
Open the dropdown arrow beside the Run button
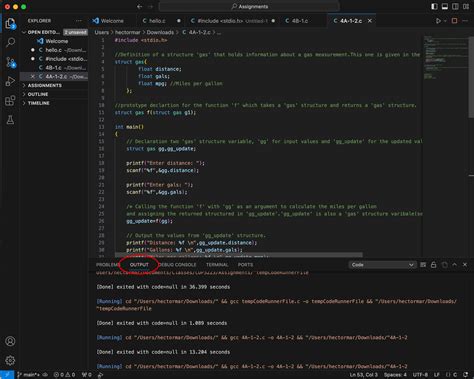(445, 21)
